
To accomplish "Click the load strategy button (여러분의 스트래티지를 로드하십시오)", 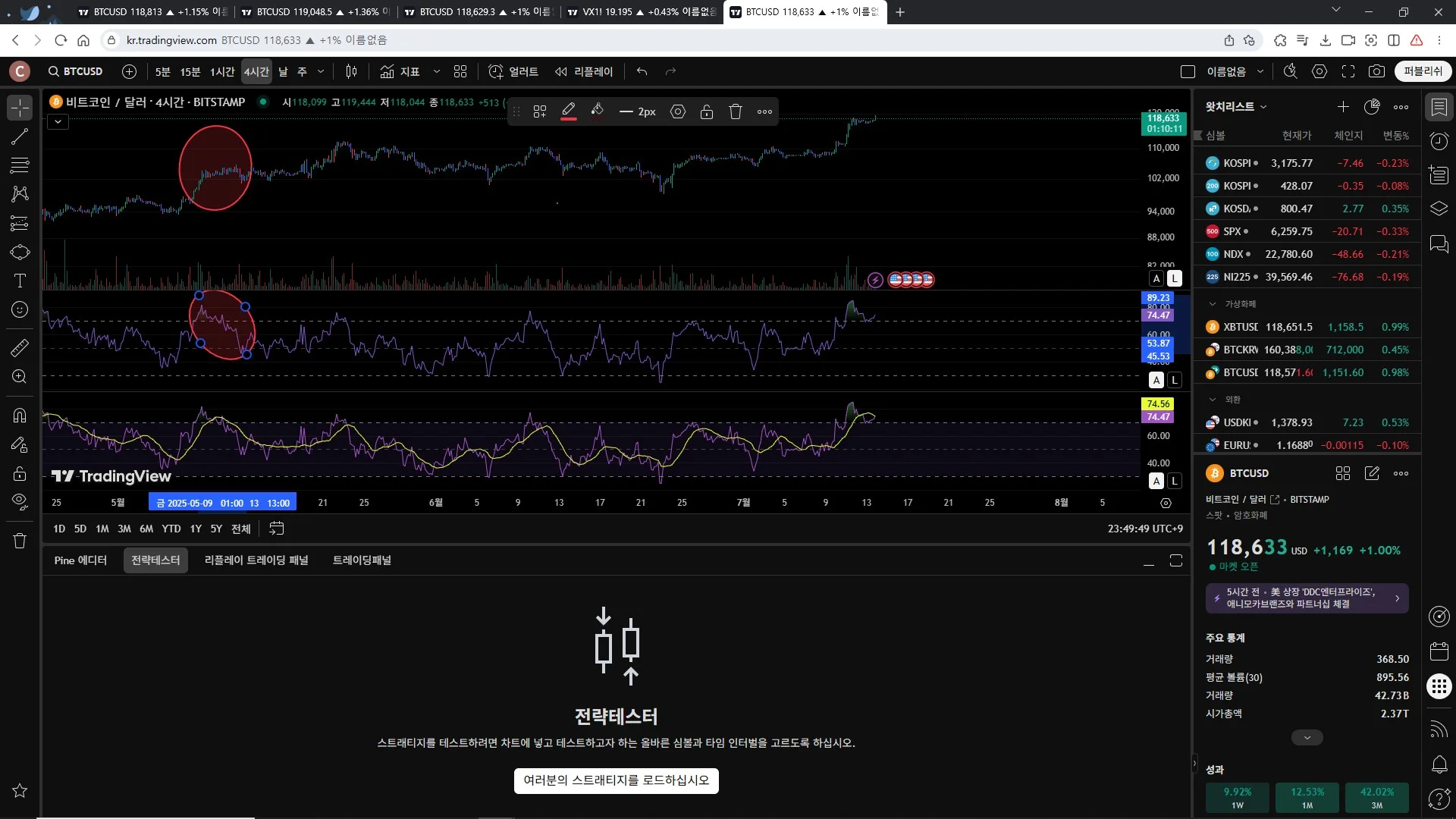I will (x=616, y=780).
